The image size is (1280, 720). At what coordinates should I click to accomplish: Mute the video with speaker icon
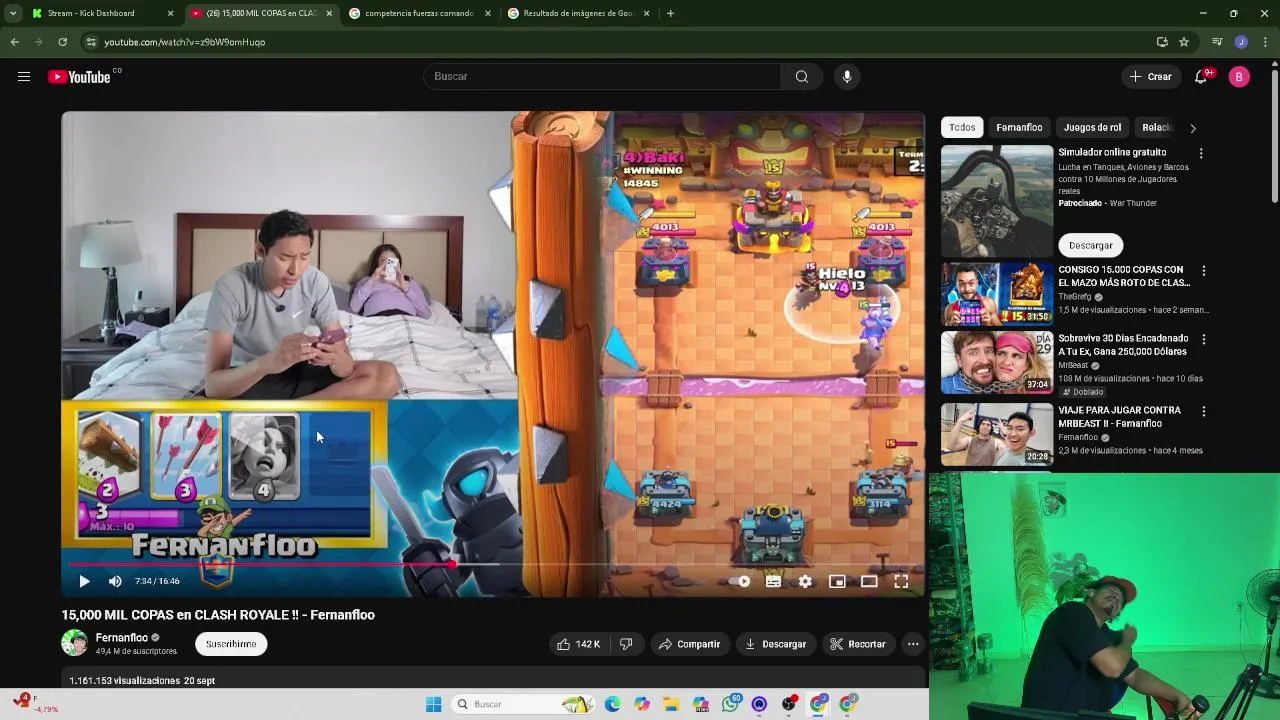[x=115, y=581]
